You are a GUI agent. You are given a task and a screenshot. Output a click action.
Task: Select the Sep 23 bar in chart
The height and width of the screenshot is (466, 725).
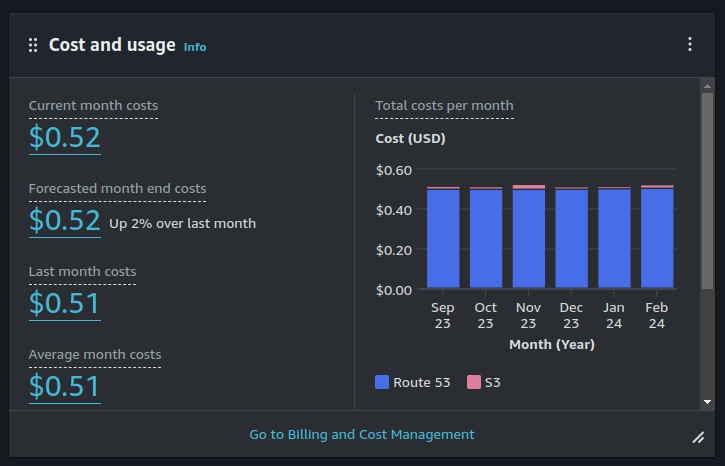click(443, 238)
